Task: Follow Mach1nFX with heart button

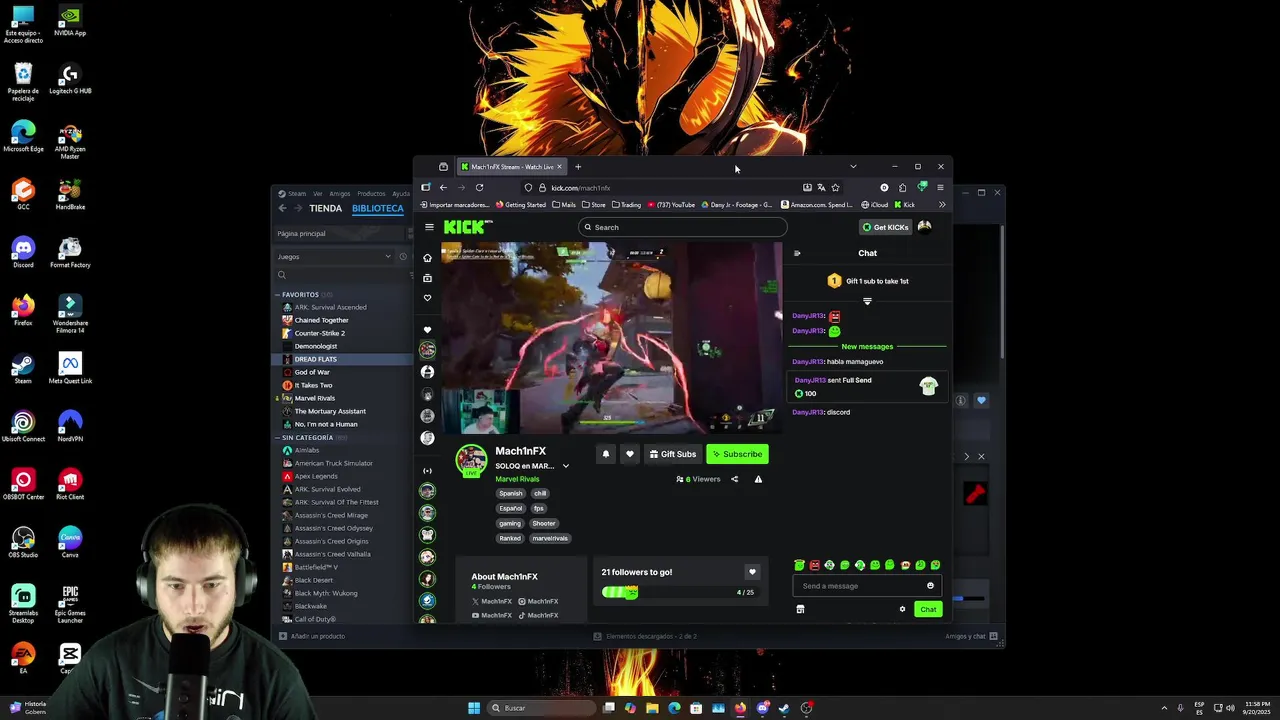Action: (x=629, y=454)
